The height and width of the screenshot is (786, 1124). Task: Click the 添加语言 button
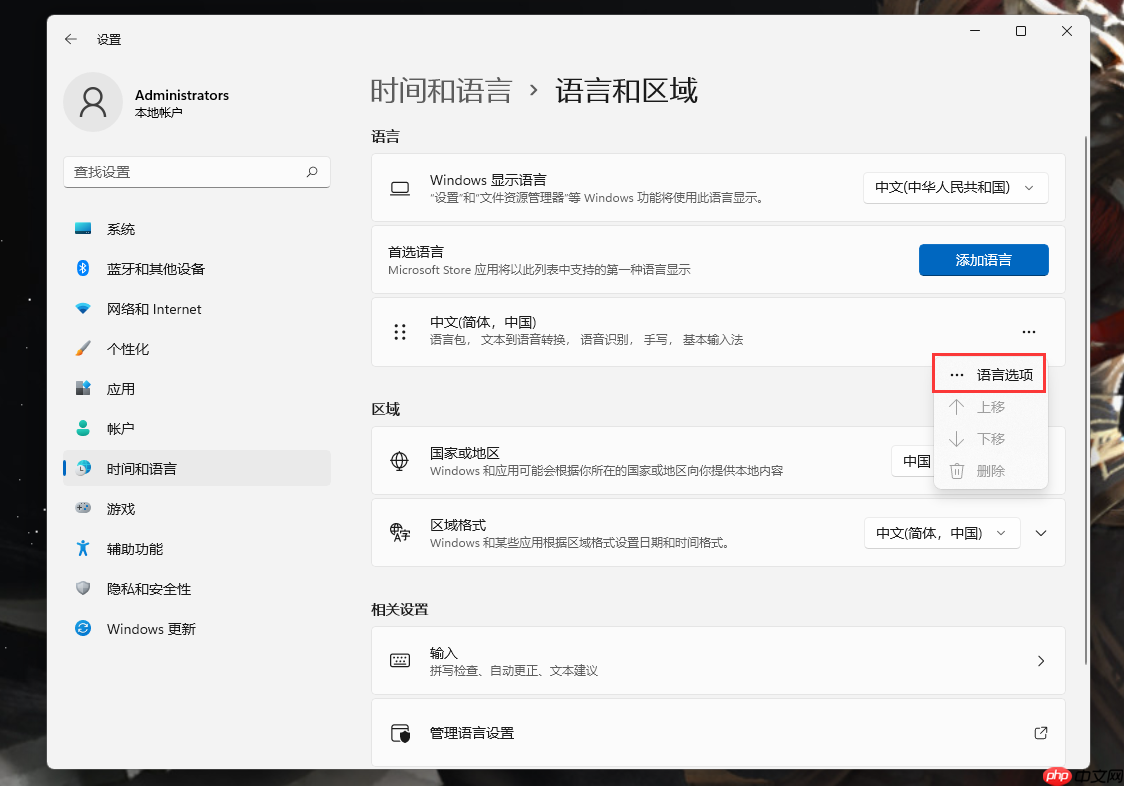click(x=983, y=259)
